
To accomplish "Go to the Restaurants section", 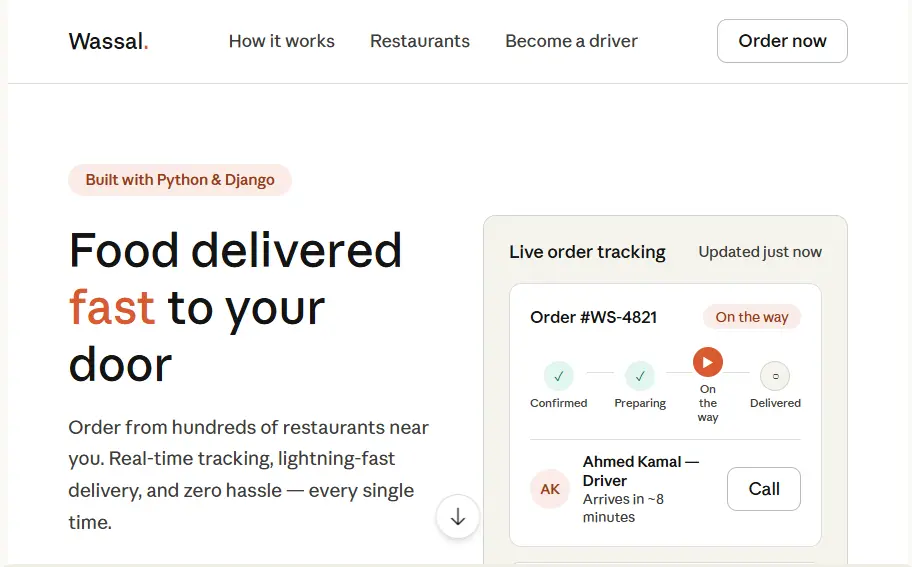I will point(420,41).
